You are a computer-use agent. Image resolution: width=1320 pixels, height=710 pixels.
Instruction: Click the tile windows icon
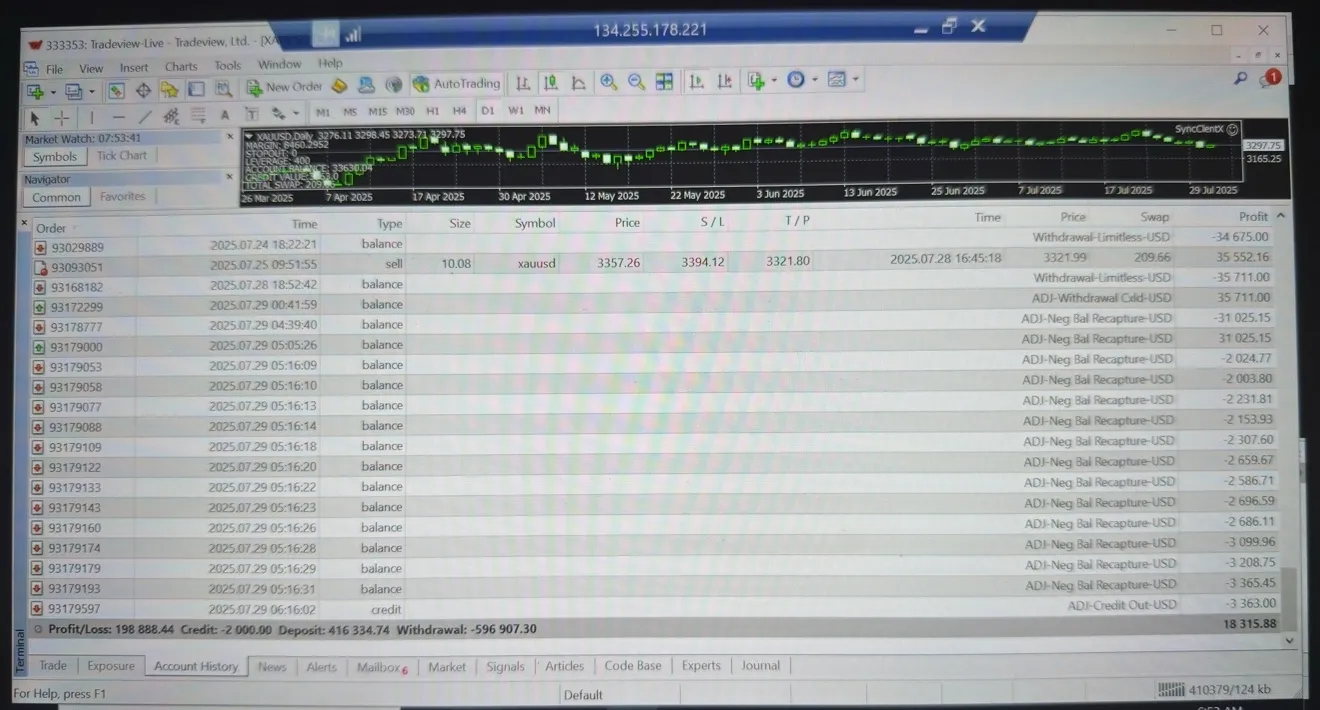point(664,82)
